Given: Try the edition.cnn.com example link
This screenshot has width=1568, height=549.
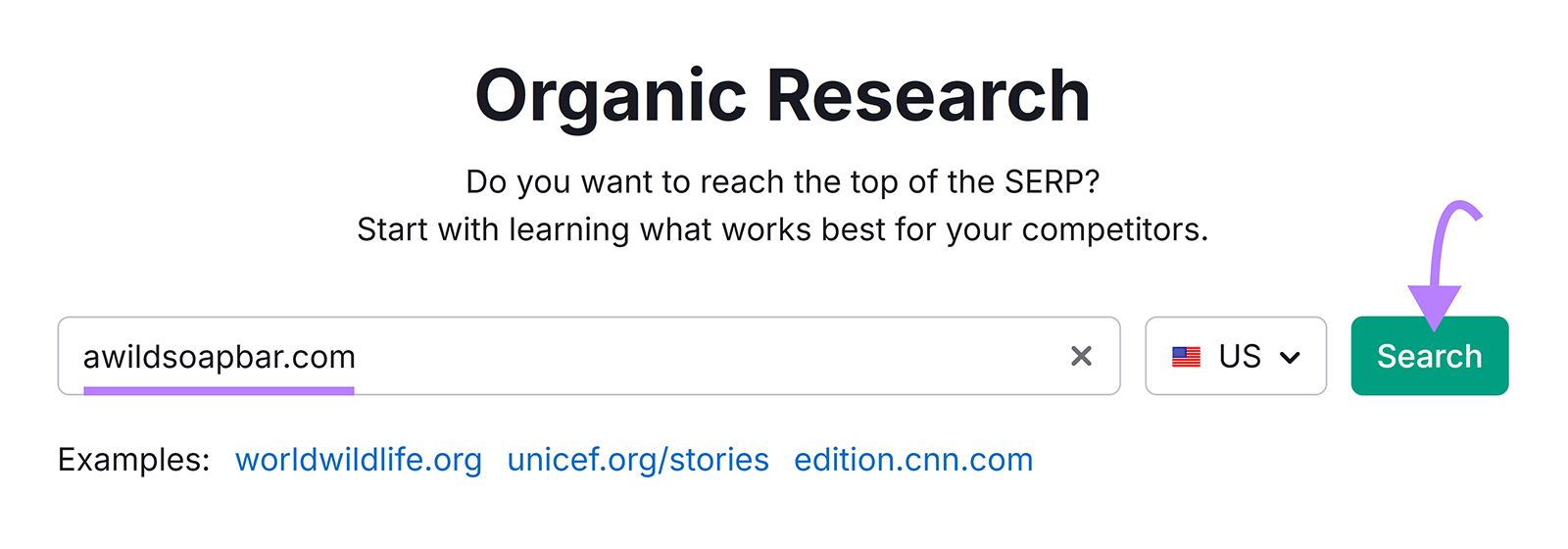Looking at the screenshot, I should pos(913,460).
